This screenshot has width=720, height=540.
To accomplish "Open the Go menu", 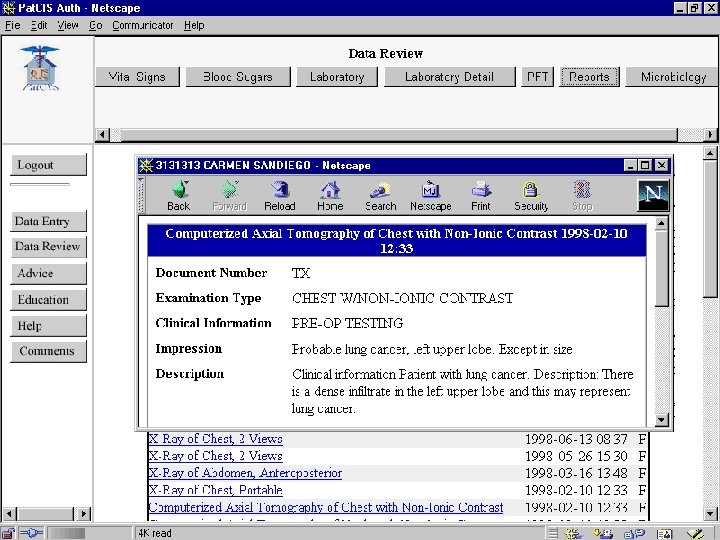I will point(96,25).
